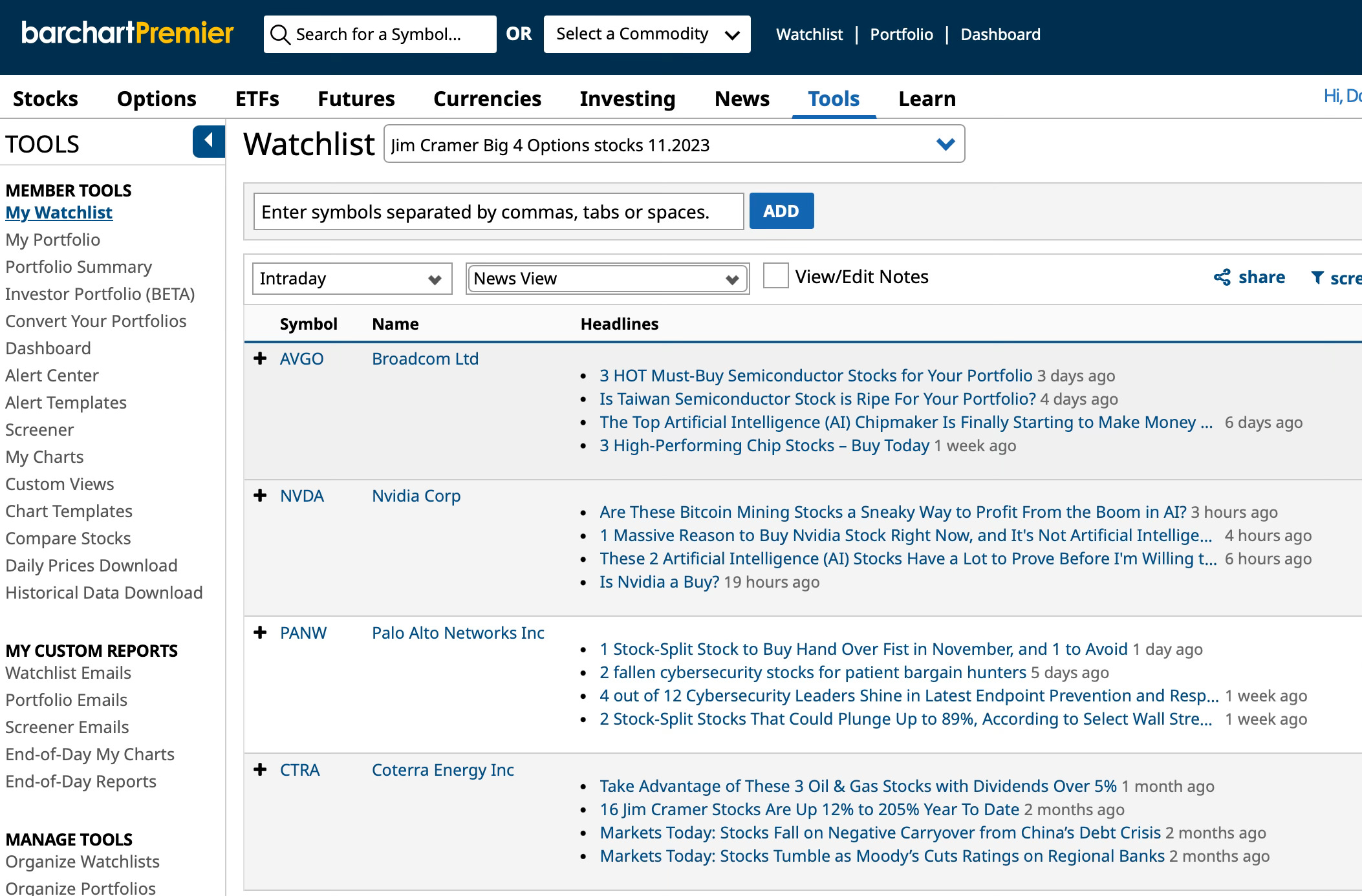Open My Watchlist in sidebar
Viewport: 1362px width, 896px height.
[x=59, y=213]
